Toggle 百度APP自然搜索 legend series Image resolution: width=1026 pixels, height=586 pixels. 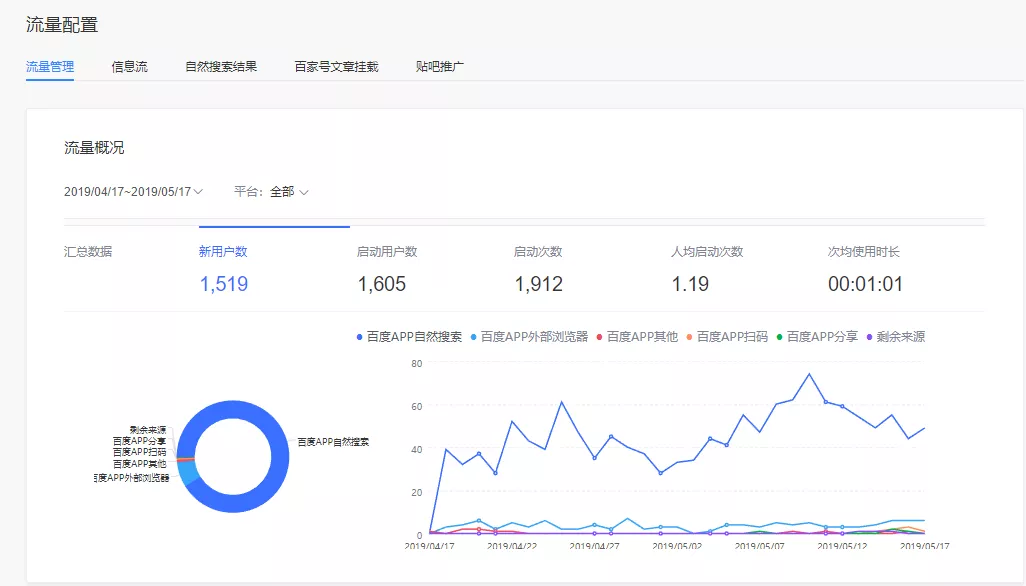tap(409, 337)
